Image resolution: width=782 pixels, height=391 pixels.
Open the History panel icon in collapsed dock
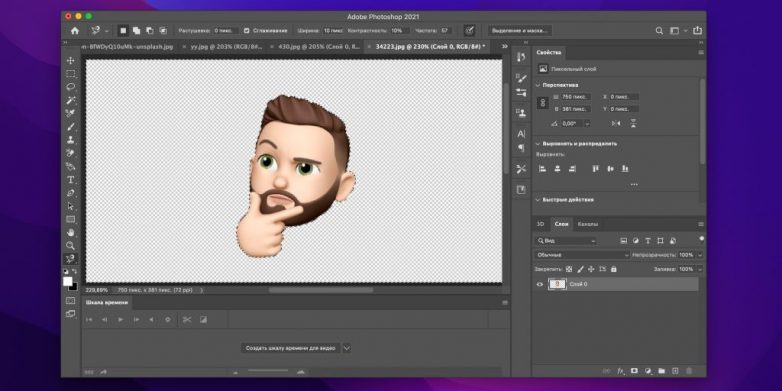[521, 57]
